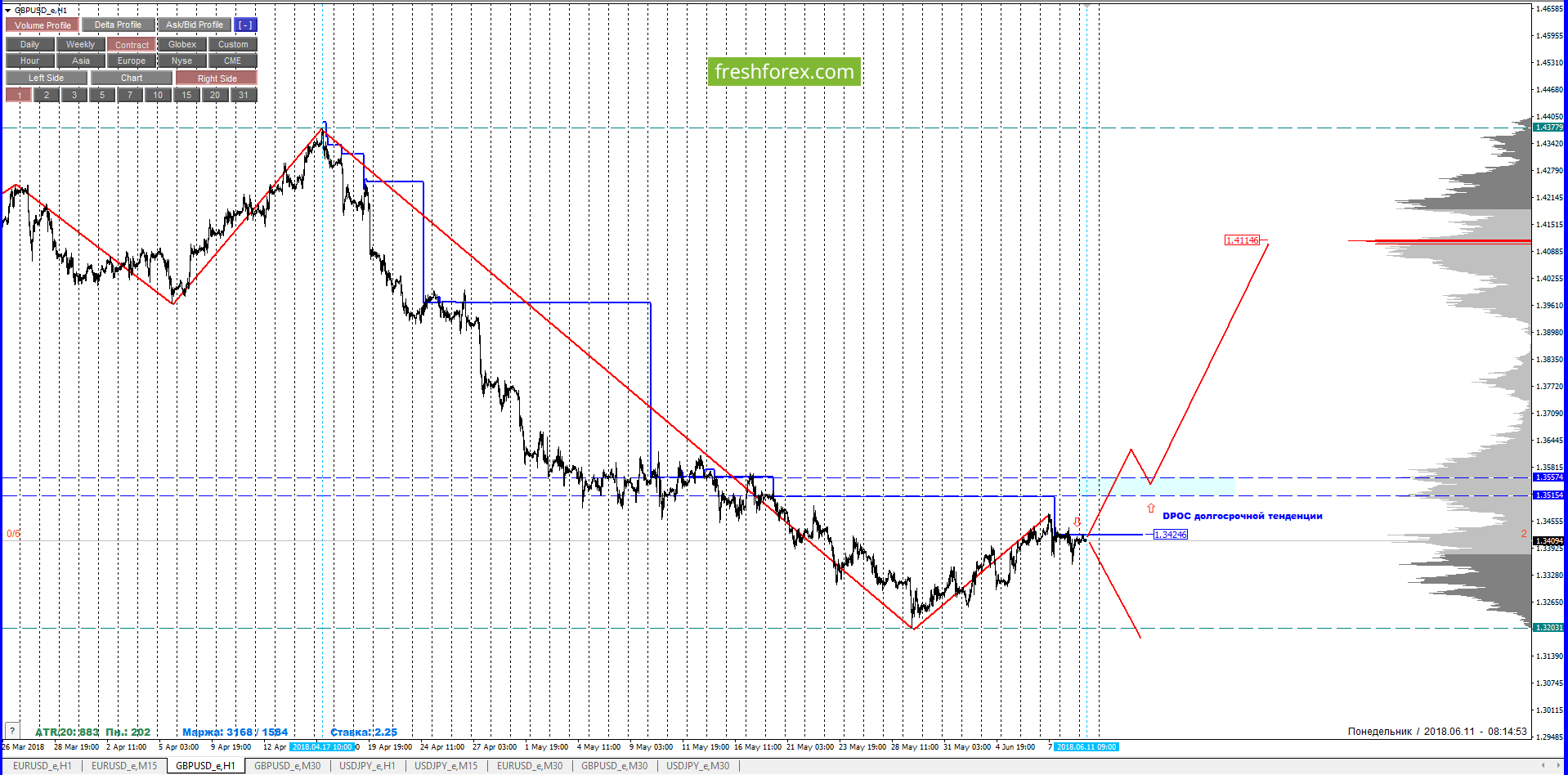Click the '1 May 19:00' time axis label

coord(546,747)
